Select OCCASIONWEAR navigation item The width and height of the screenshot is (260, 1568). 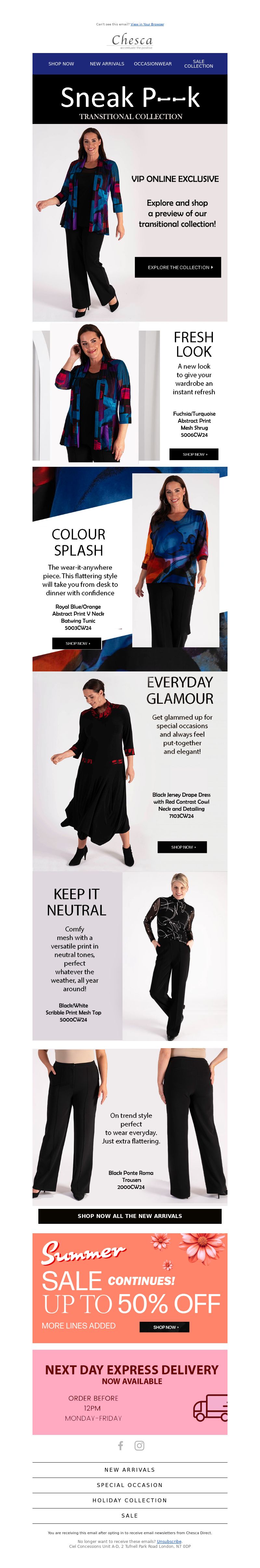click(152, 63)
